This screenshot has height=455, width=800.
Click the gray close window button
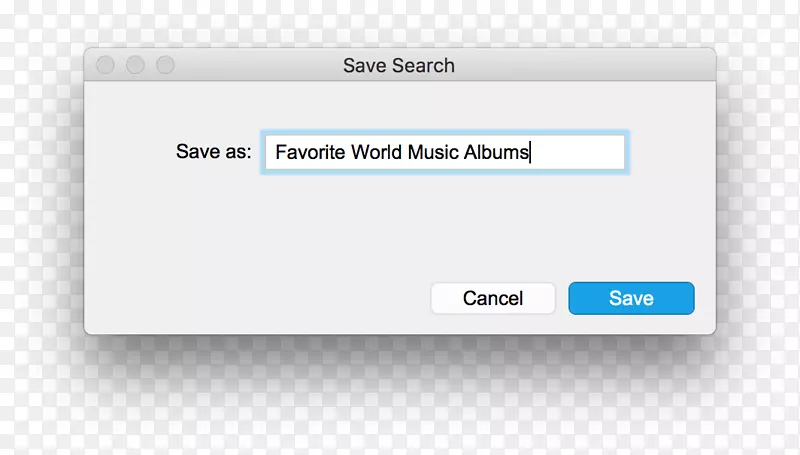coord(105,65)
